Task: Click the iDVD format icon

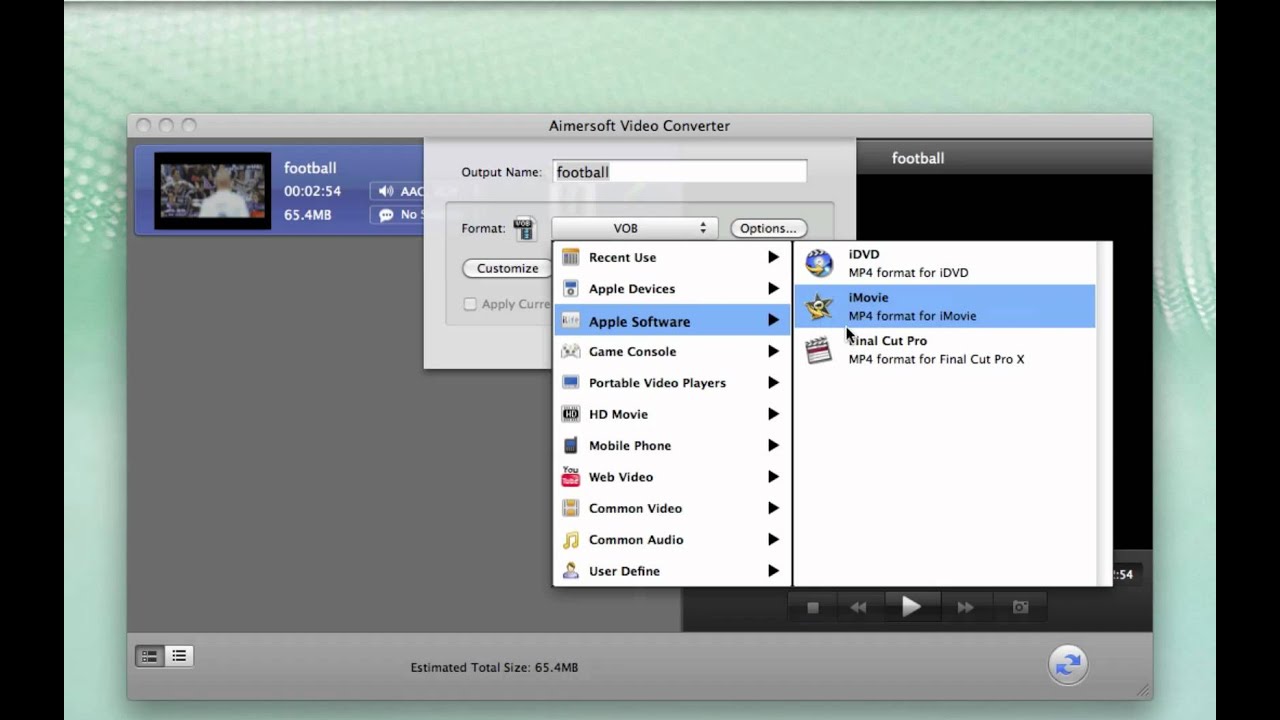Action: pos(819,263)
